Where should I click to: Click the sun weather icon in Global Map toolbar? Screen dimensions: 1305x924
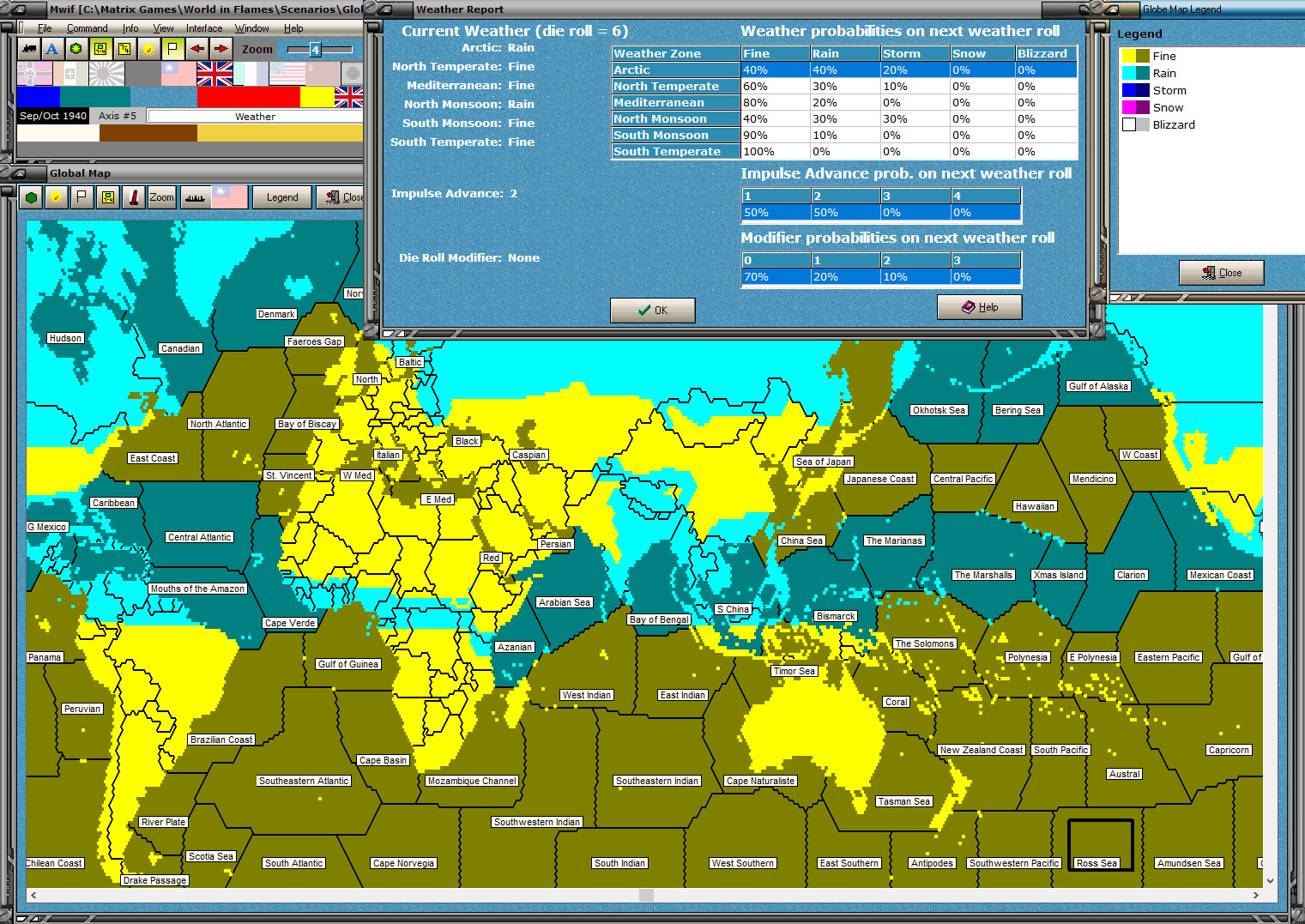point(57,197)
